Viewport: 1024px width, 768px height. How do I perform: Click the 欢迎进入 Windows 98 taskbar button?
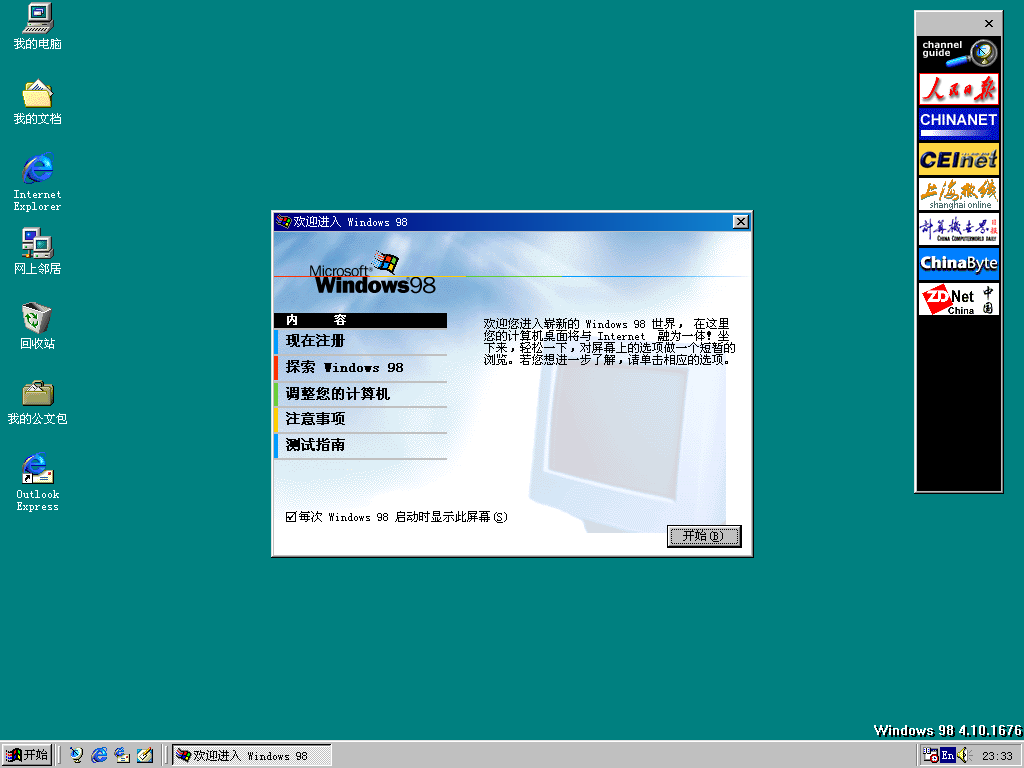252,755
